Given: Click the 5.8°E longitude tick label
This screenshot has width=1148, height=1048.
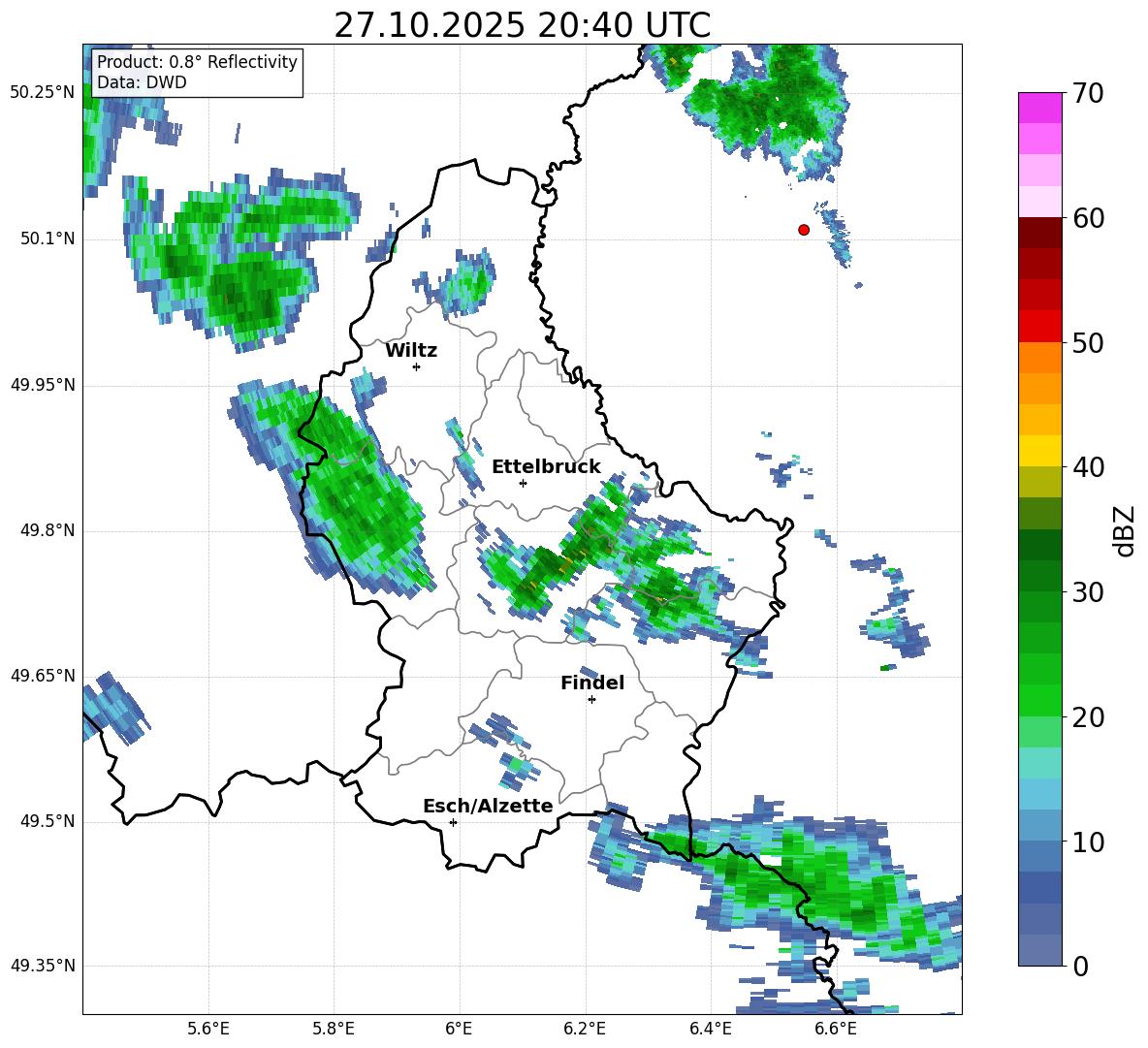Looking at the screenshot, I should coord(334,1029).
